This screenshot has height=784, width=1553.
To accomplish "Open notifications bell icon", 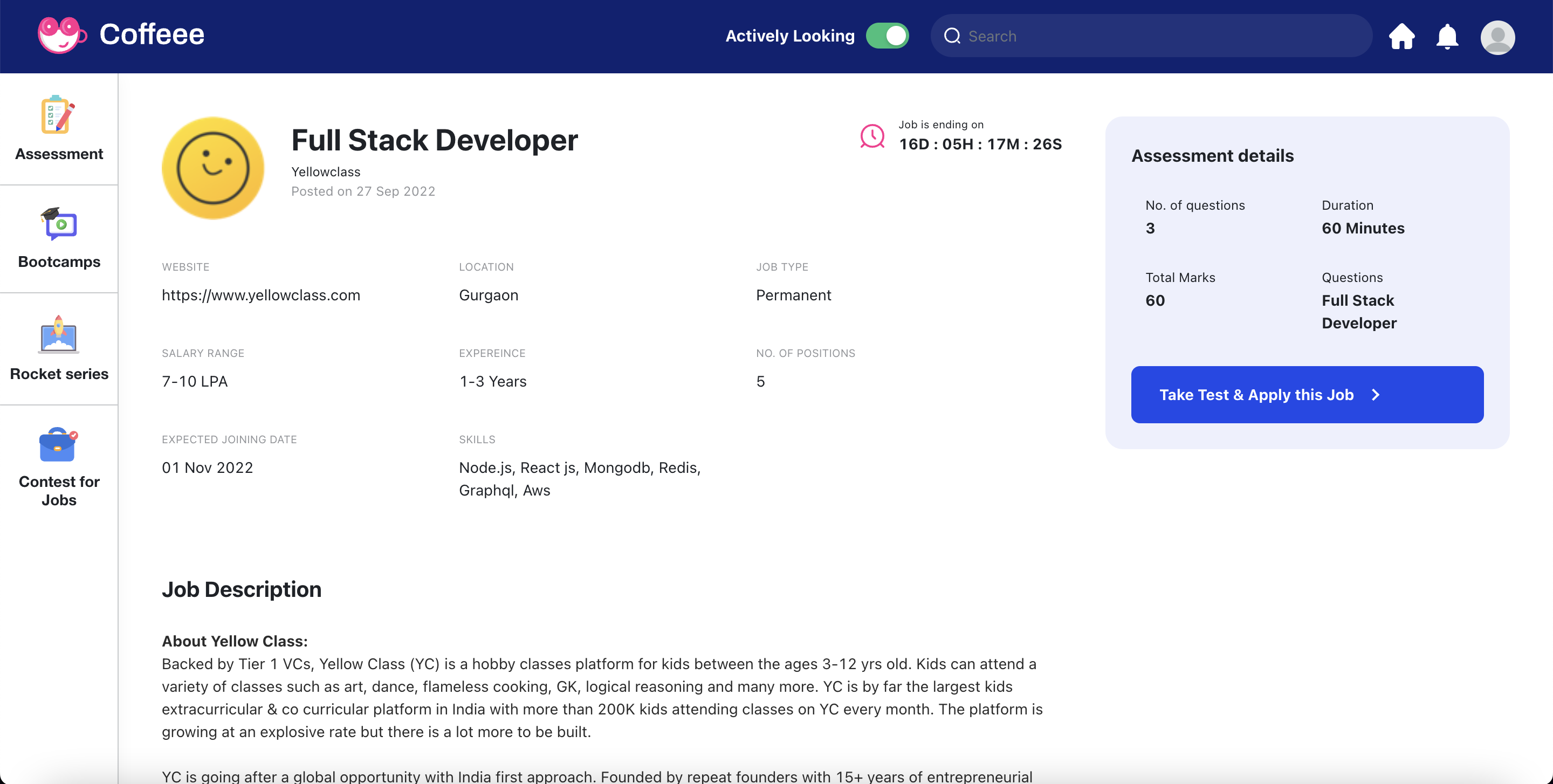I will 1447,37.
